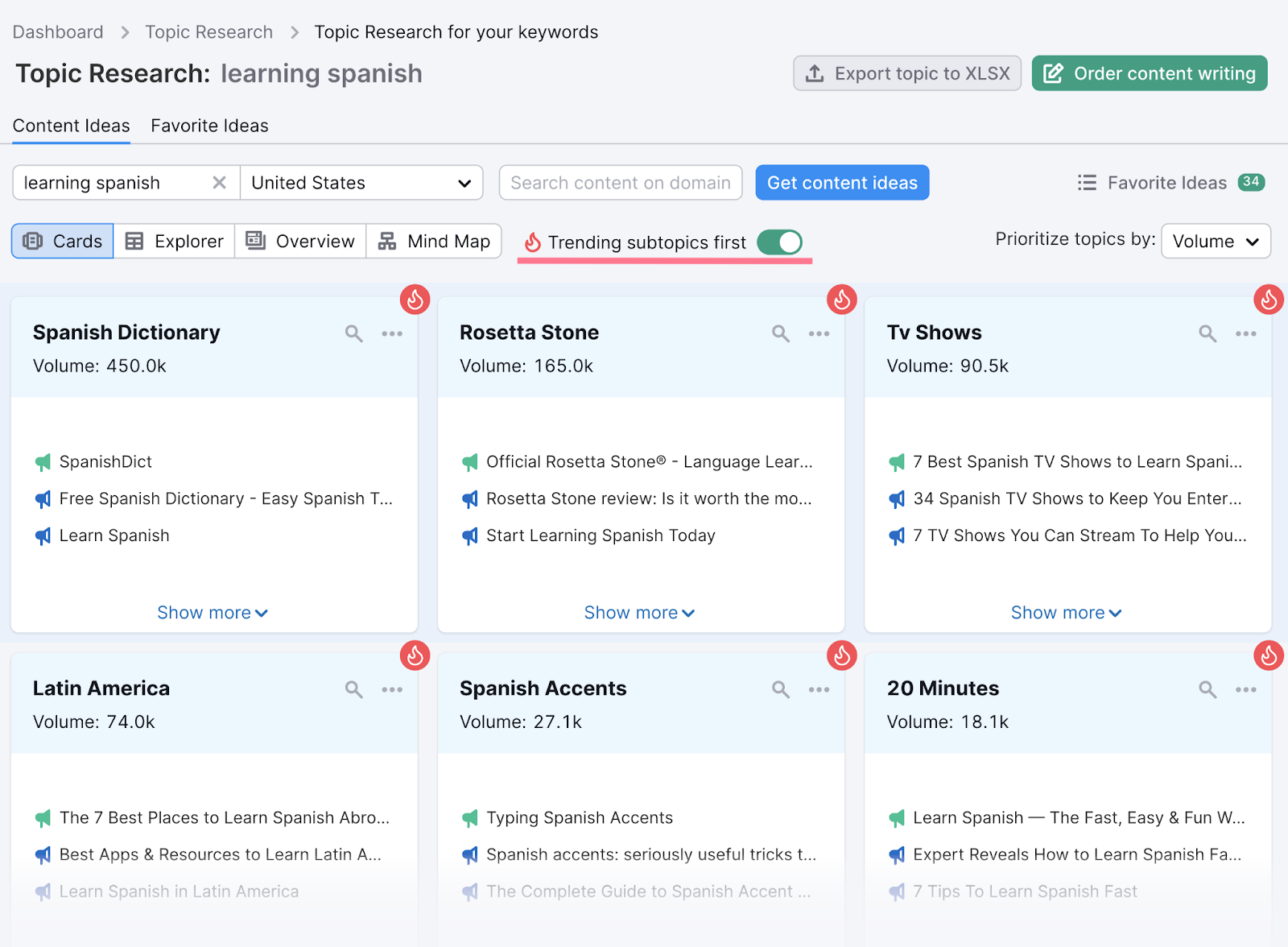The image size is (1288, 947).
Task: Select the Mind Map view
Action: click(434, 241)
